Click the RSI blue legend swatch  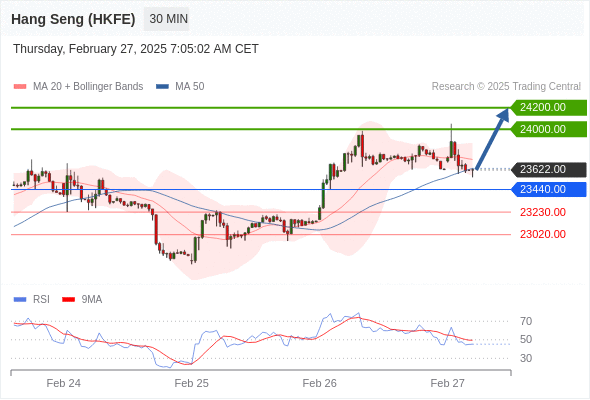tap(20, 300)
